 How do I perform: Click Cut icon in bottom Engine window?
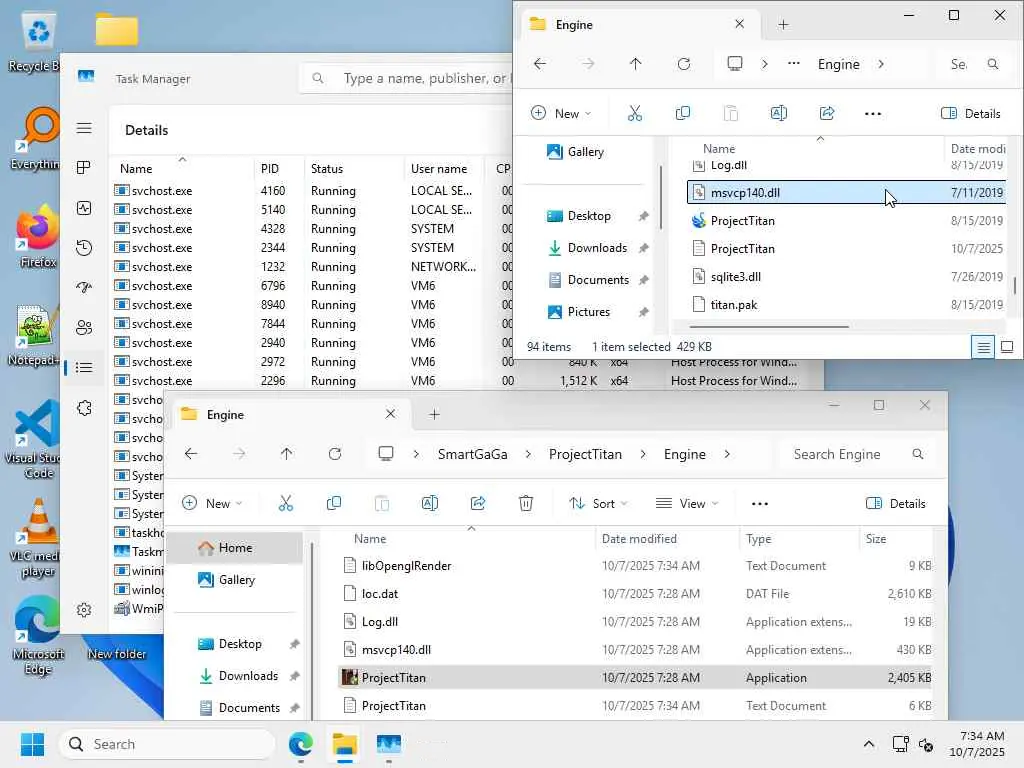[x=285, y=503]
